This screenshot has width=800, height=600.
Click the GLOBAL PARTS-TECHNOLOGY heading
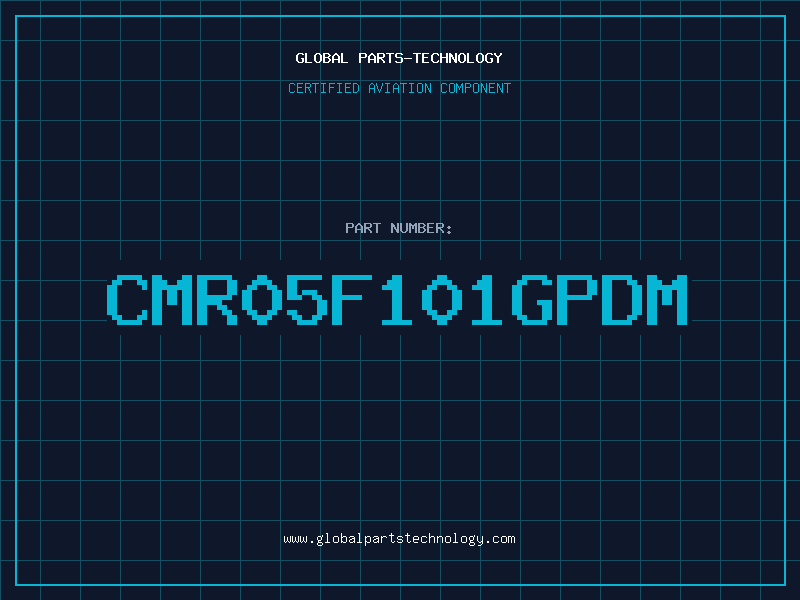399,58
